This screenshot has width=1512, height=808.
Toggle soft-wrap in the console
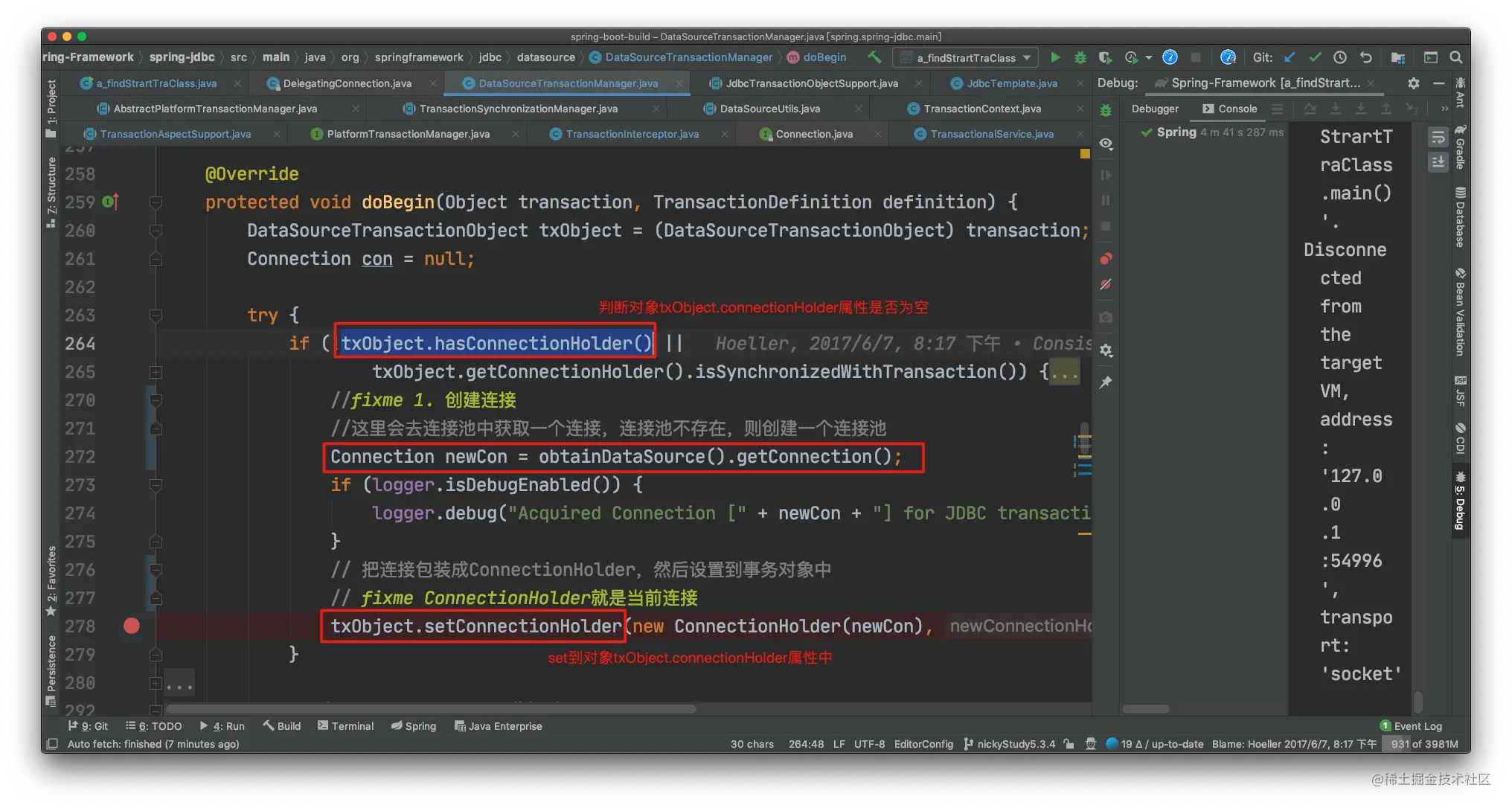1438,137
